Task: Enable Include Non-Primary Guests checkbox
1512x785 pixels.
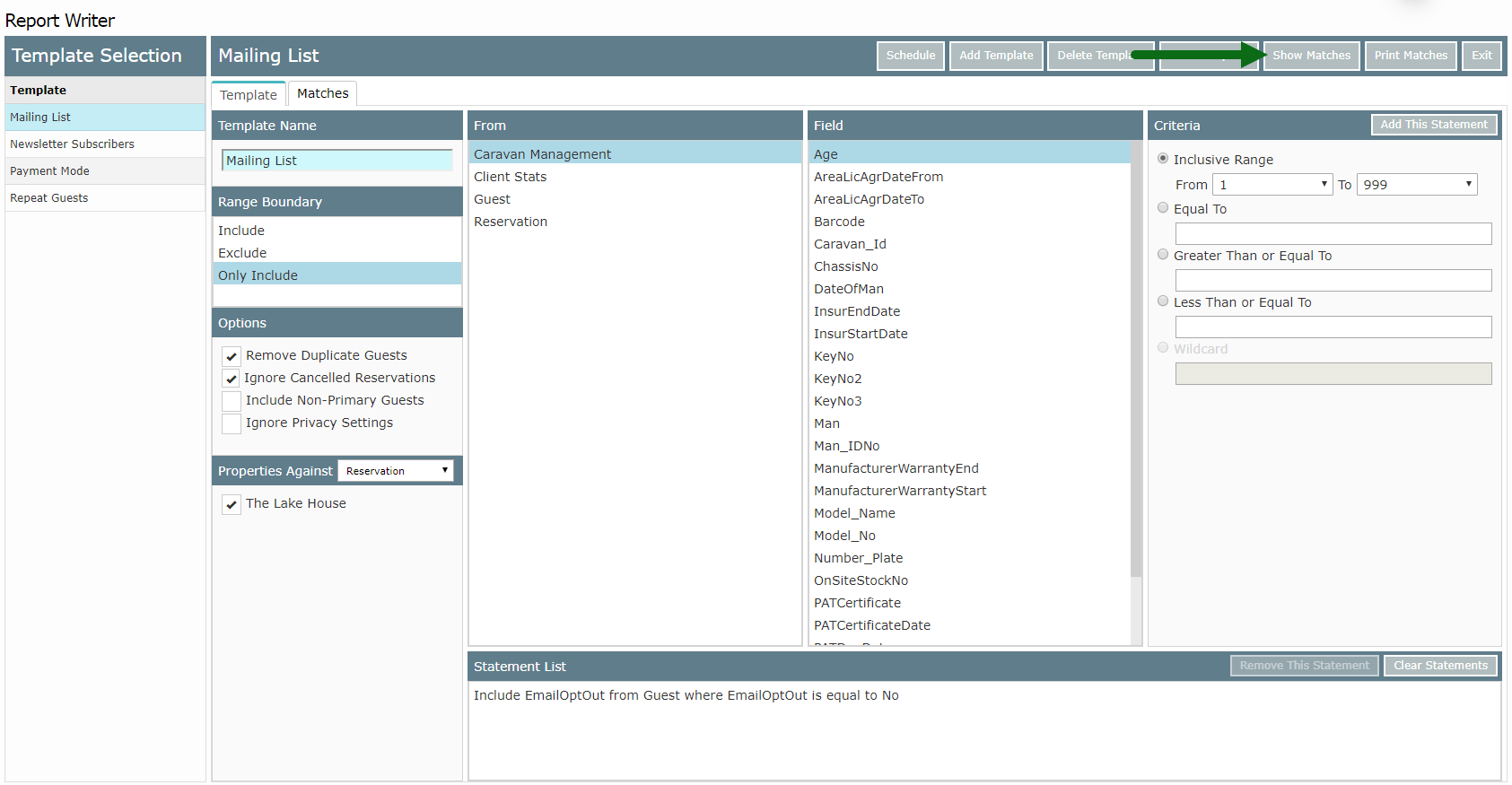Action: coord(232,401)
